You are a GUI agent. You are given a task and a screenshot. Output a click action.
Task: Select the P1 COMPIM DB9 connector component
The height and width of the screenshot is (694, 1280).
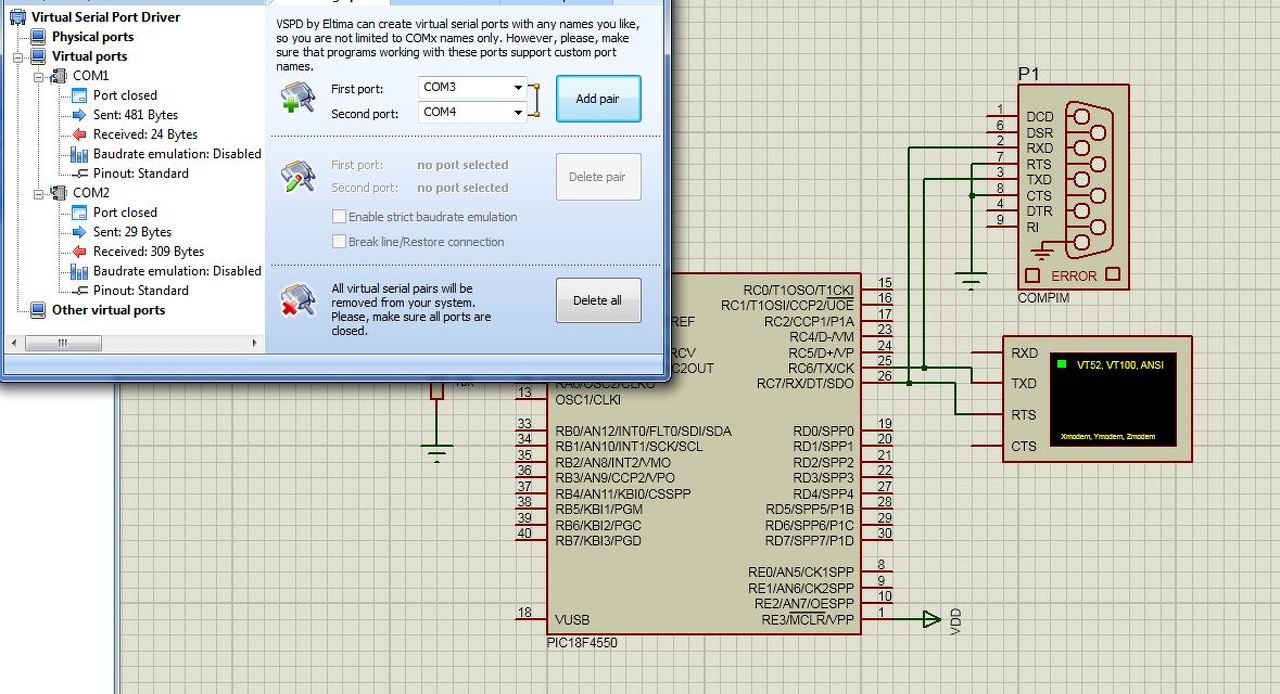(1073, 187)
